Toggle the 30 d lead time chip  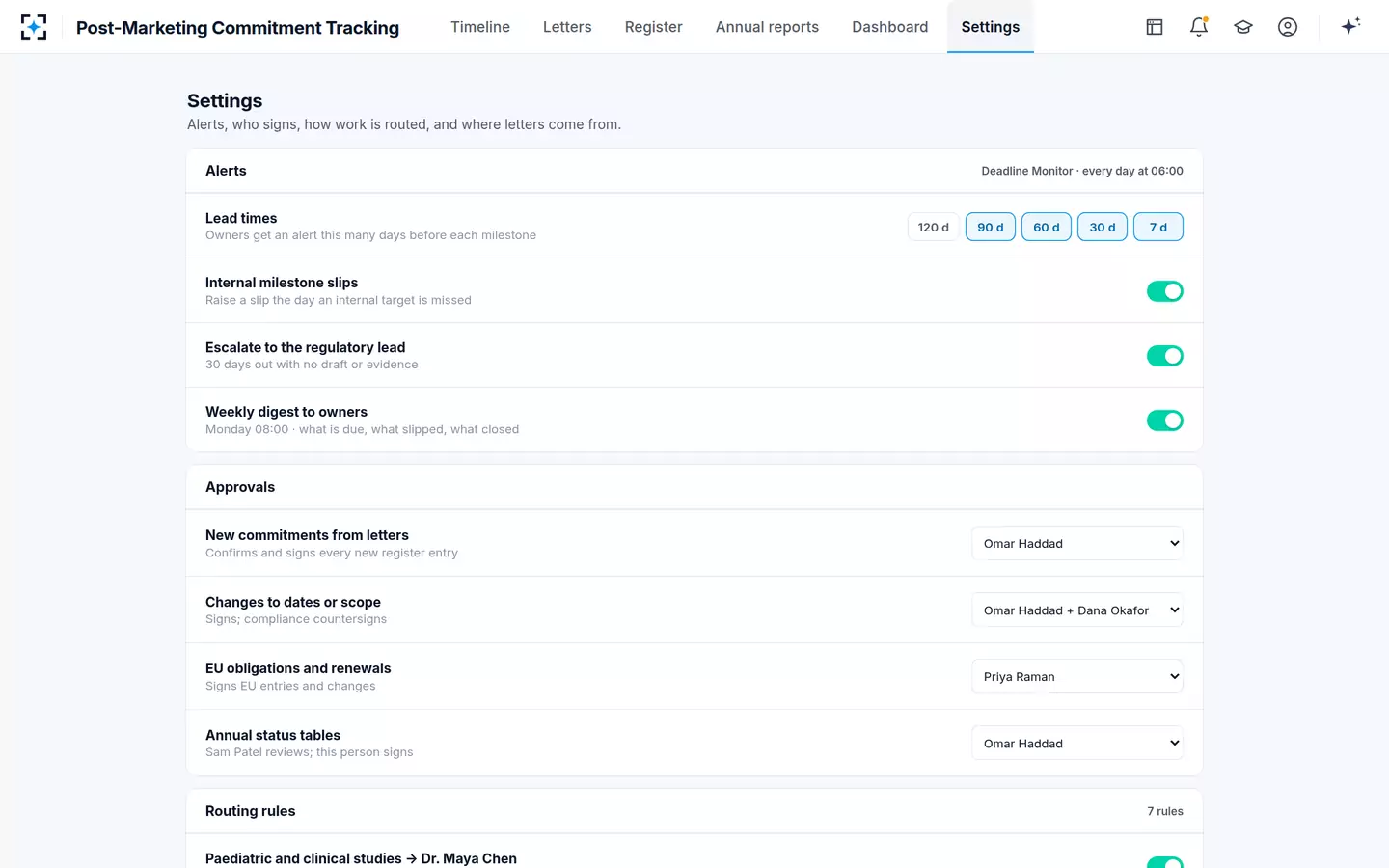pyautogui.click(x=1103, y=227)
